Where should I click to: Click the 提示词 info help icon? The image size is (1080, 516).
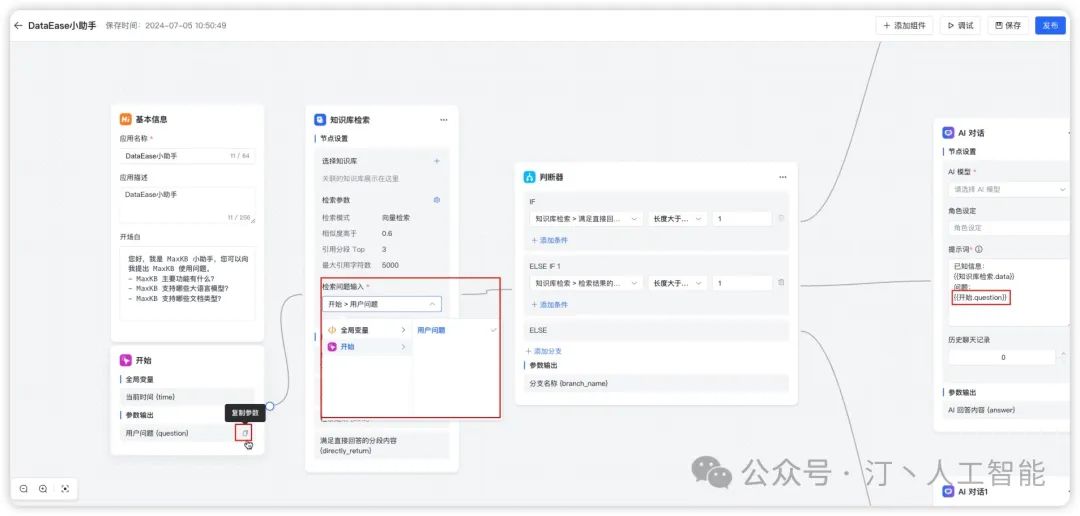[x=979, y=249]
